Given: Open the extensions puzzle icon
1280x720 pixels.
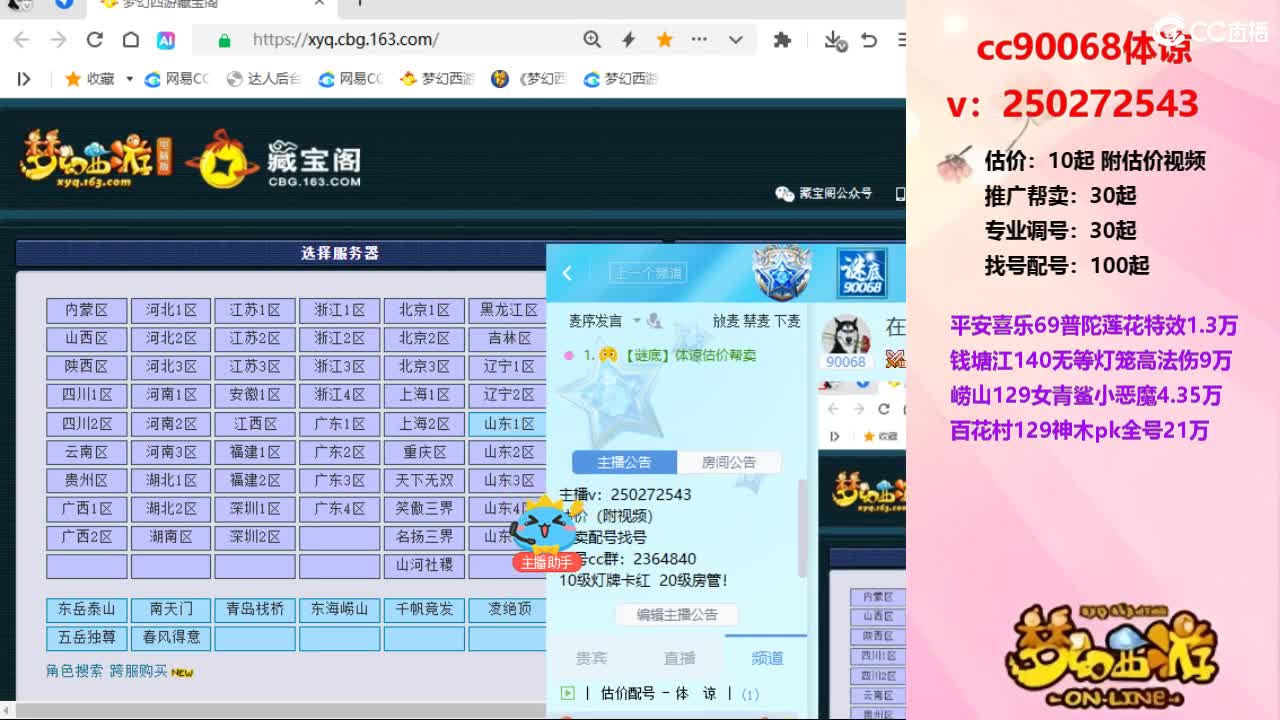Looking at the screenshot, I should (x=783, y=40).
